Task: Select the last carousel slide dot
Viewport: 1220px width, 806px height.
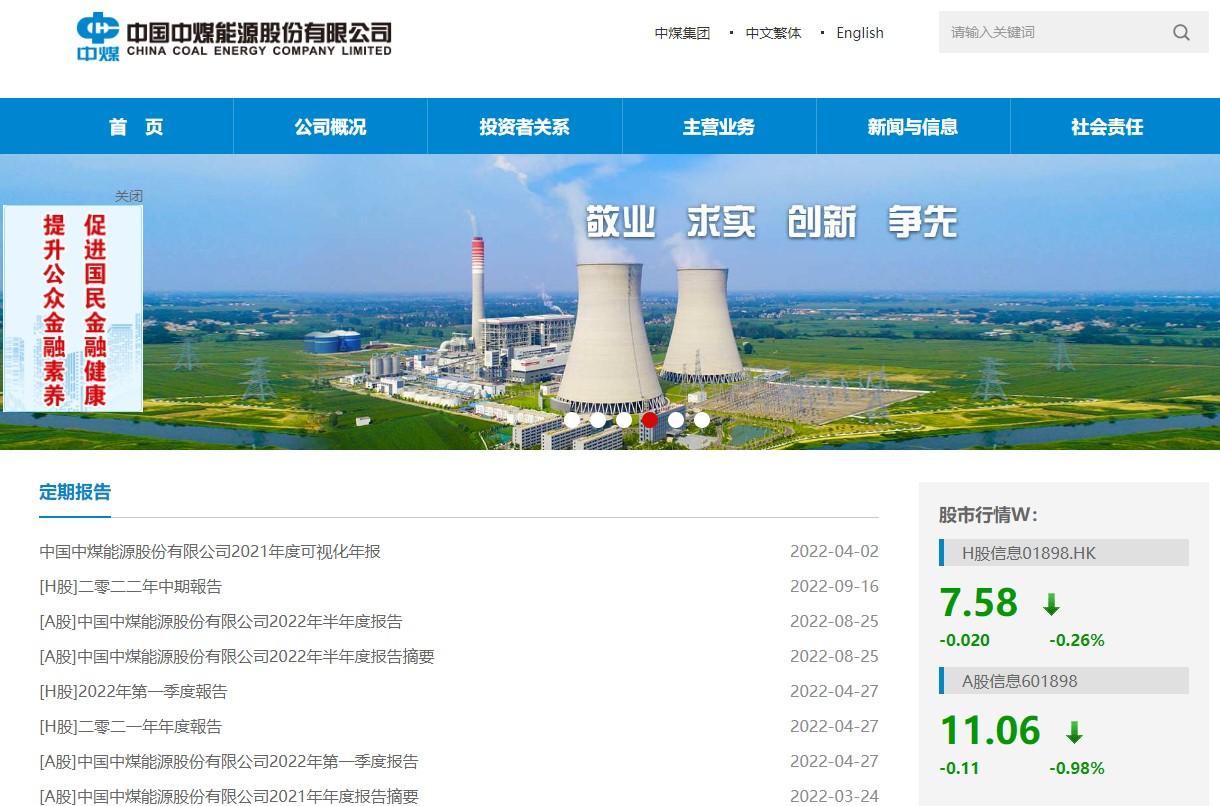Action: [x=702, y=420]
